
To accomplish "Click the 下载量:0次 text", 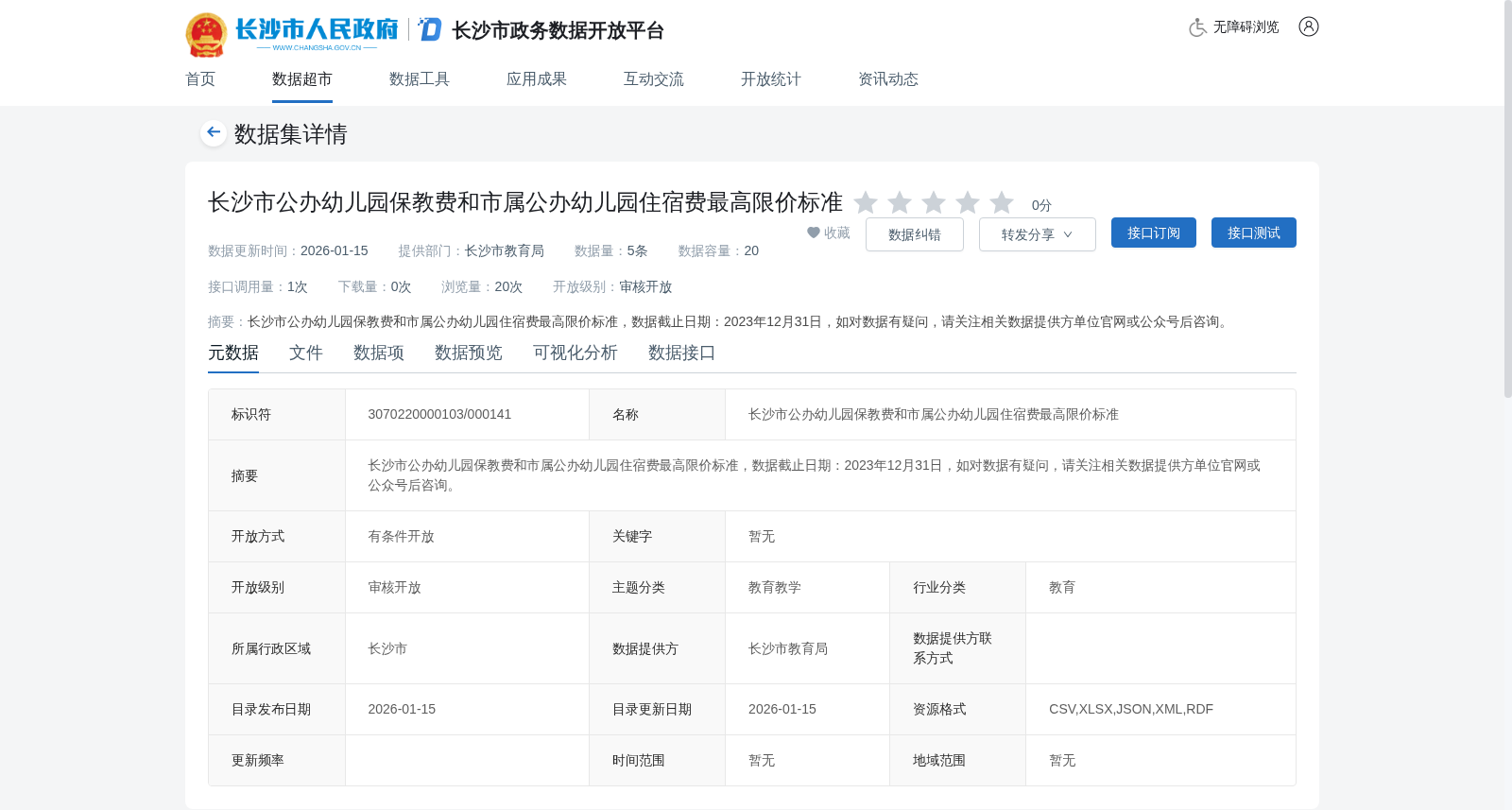I will coord(374,286).
